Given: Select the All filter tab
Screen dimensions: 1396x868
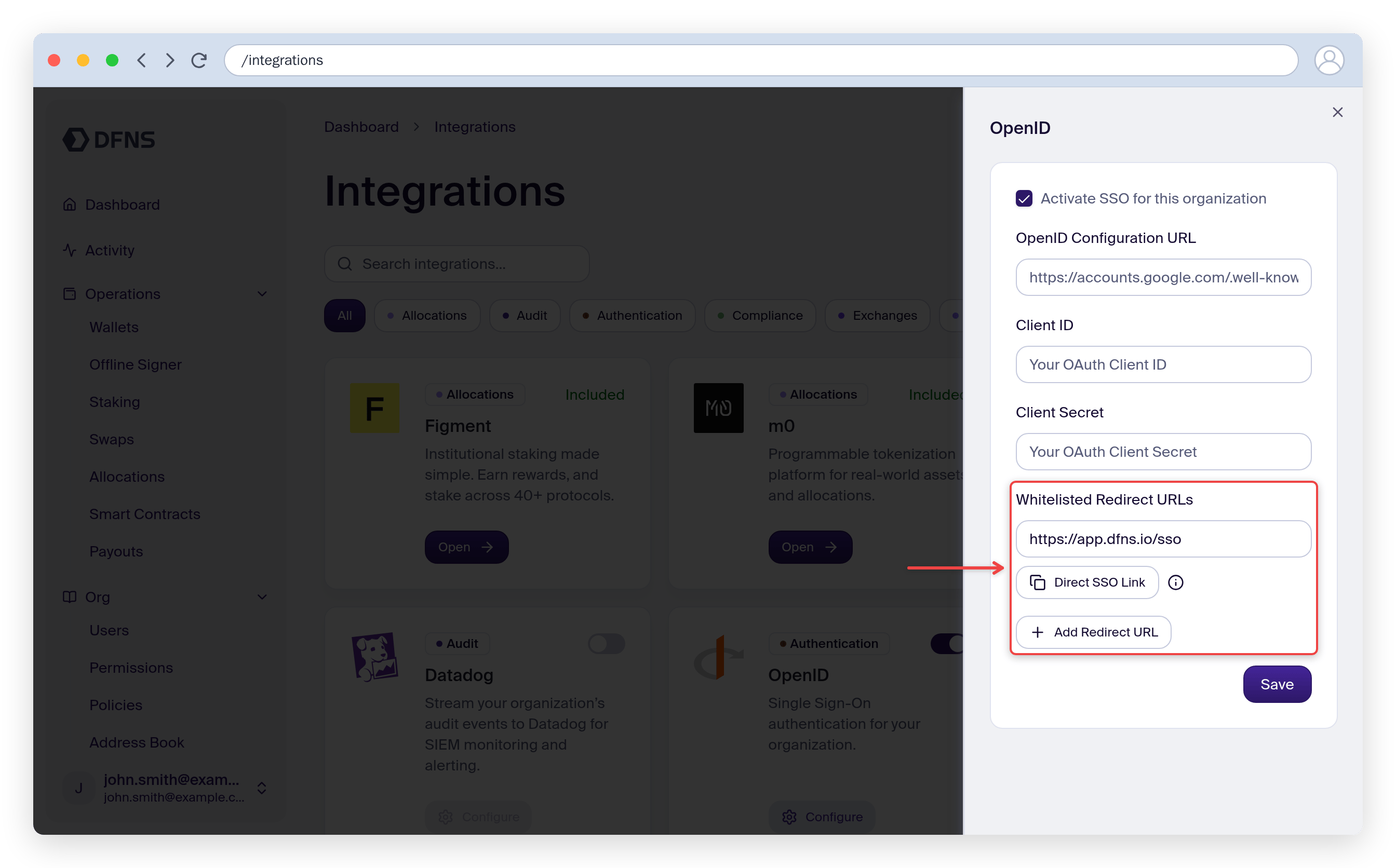Looking at the screenshot, I should [x=344, y=315].
